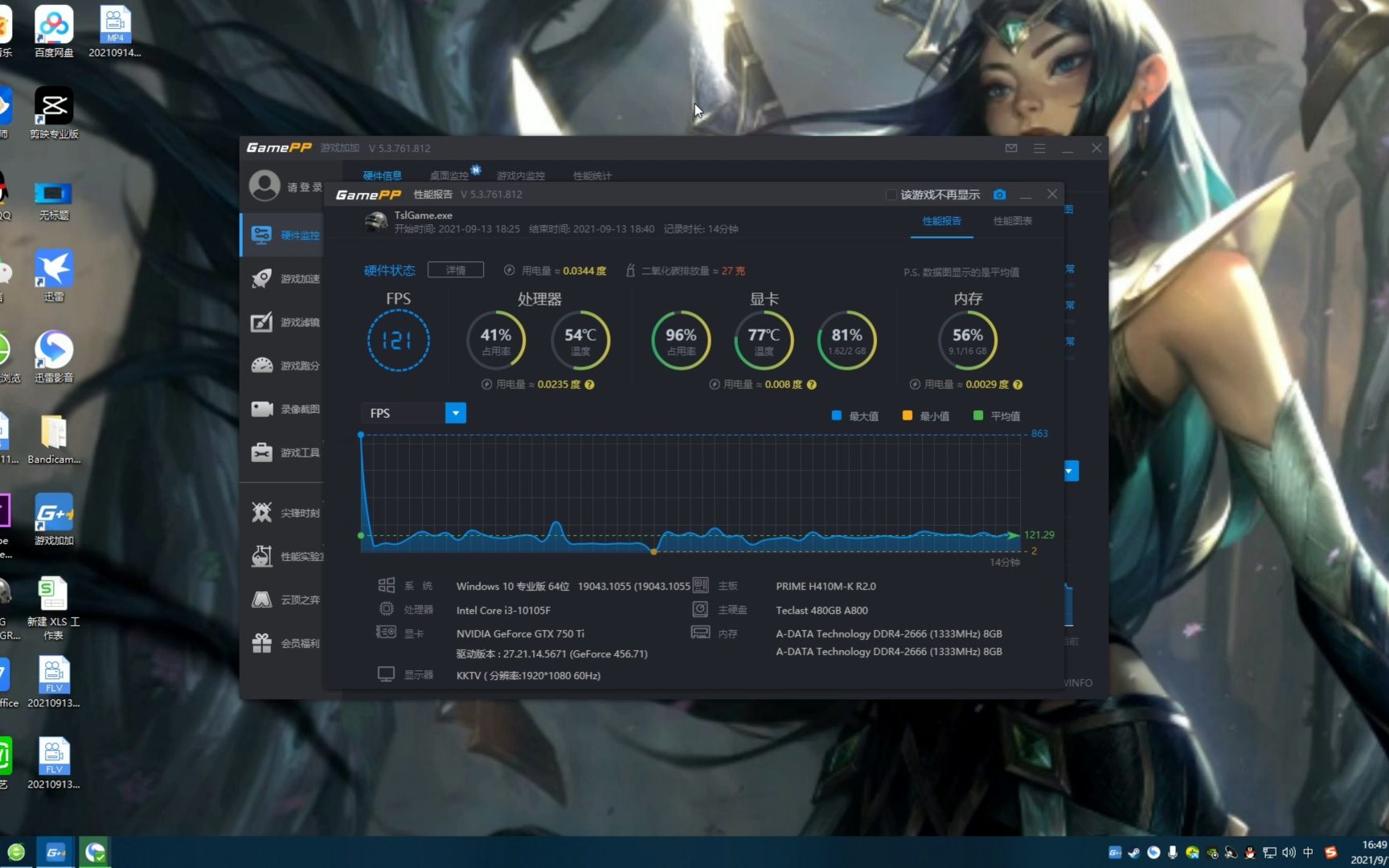
Task: Open 迅雷影音 desktop icon
Action: point(54,357)
